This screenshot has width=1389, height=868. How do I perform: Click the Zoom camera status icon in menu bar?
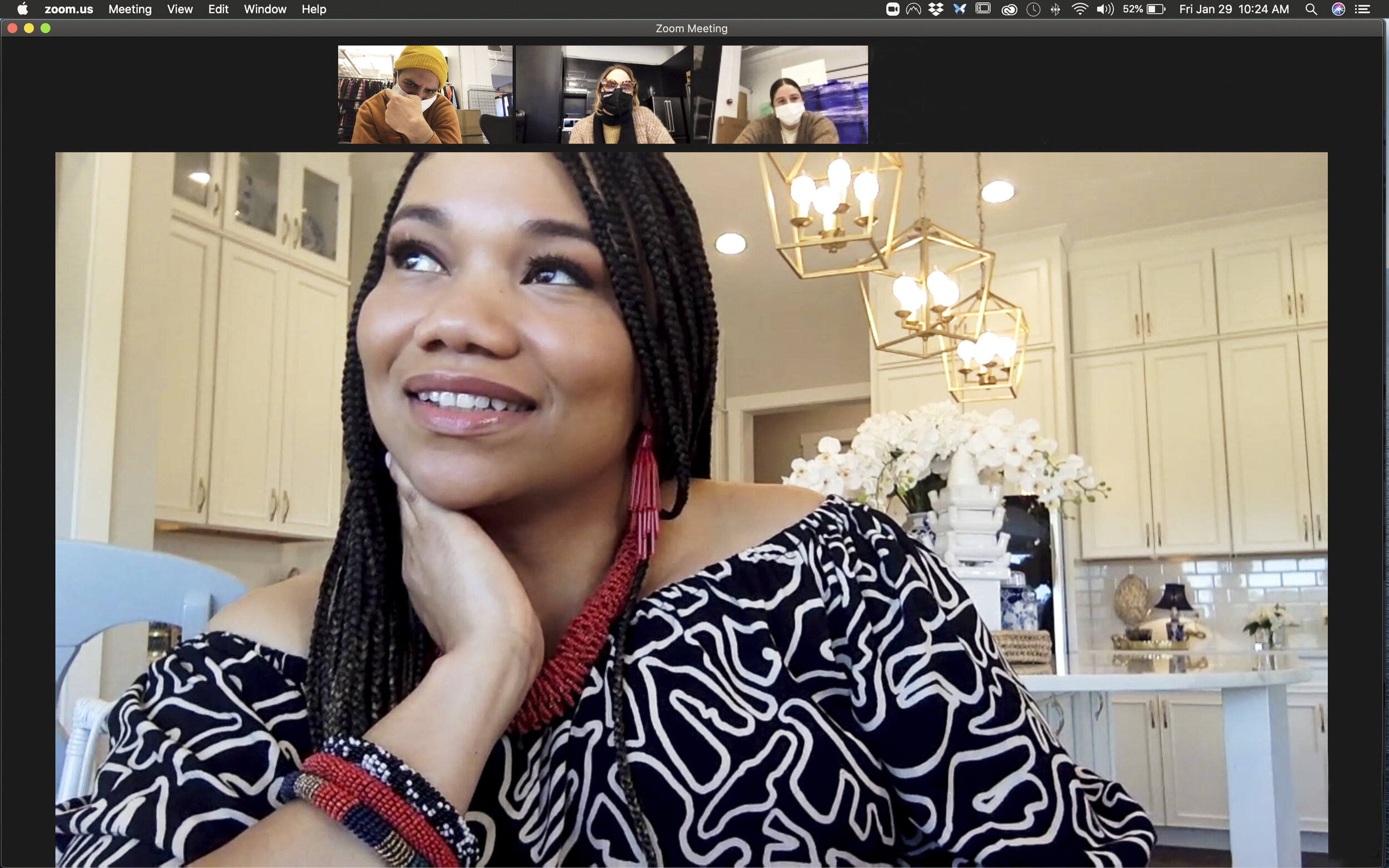click(892, 9)
